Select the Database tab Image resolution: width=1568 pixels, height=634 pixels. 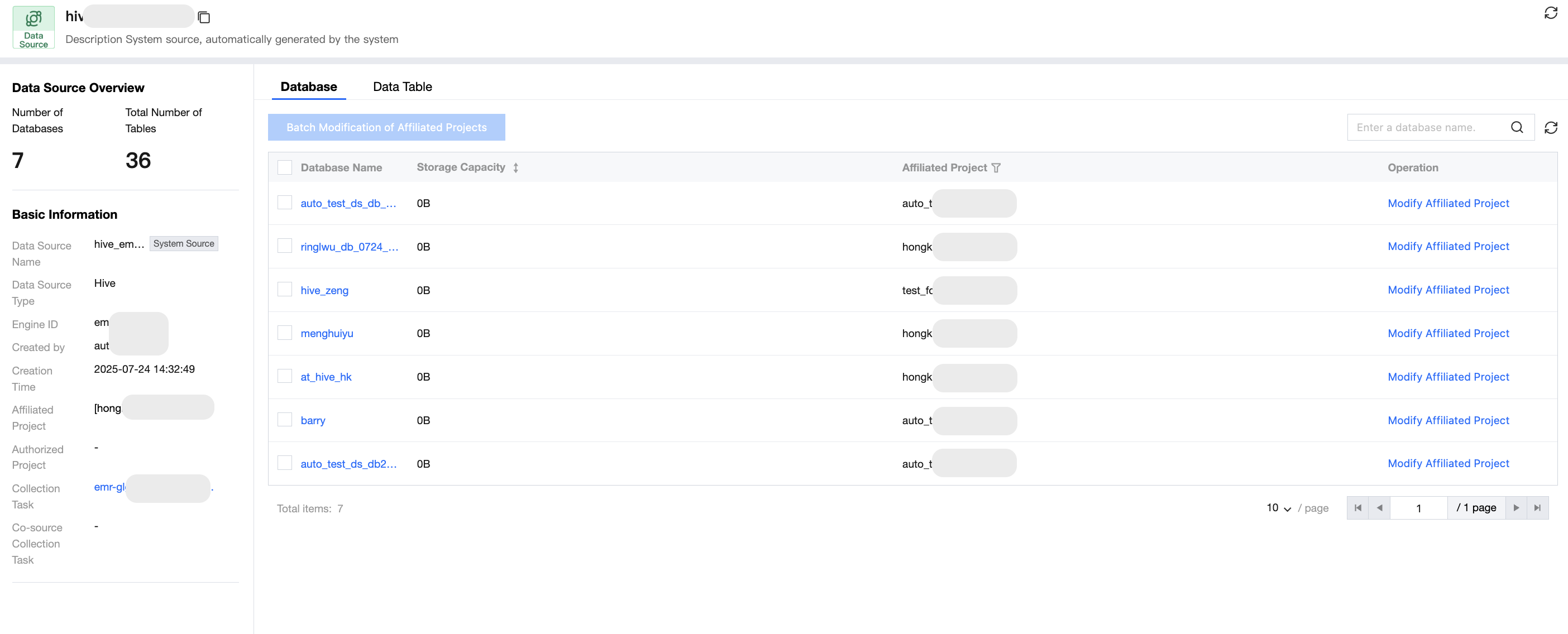point(309,87)
